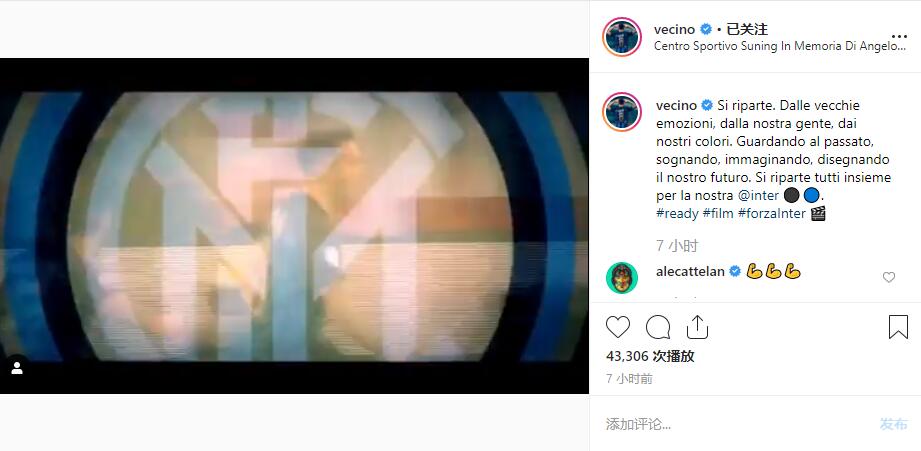Play the Inter logo video
This screenshot has height=451, width=921.
[294, 226]
